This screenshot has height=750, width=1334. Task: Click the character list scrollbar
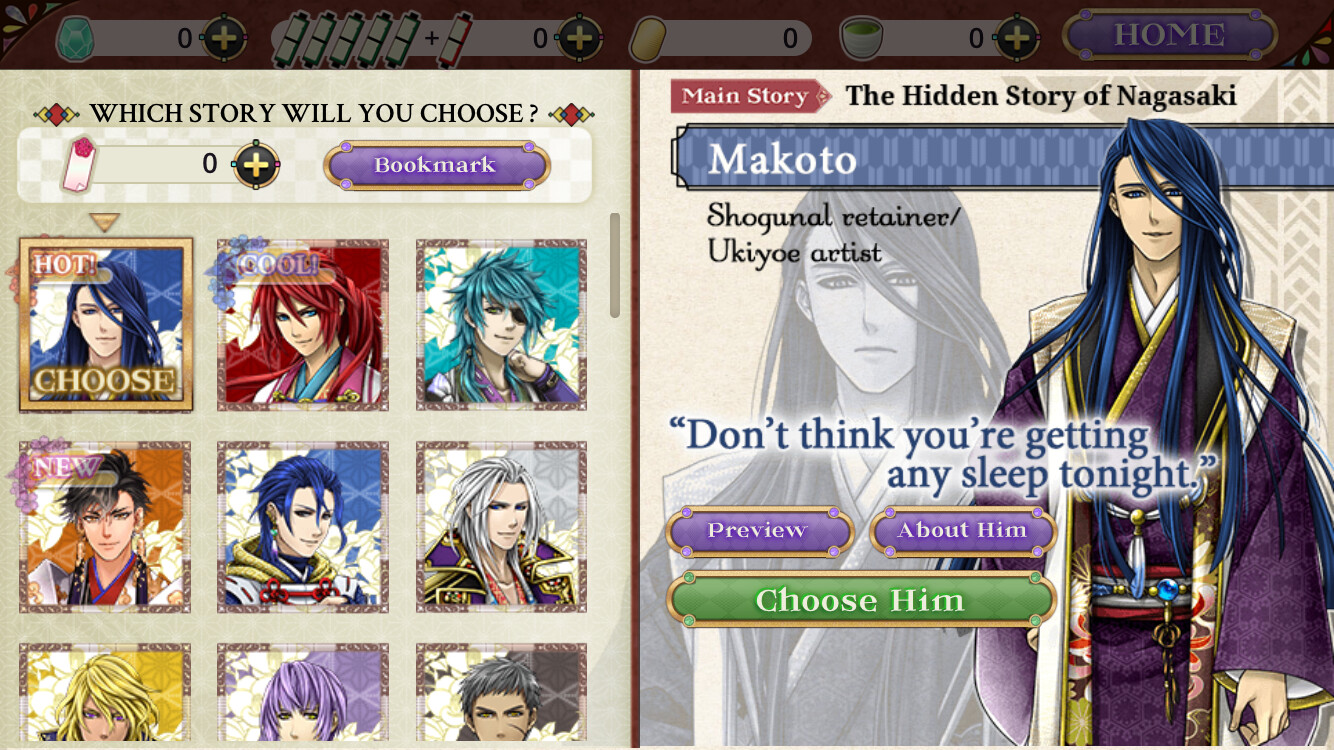(615, 265)
